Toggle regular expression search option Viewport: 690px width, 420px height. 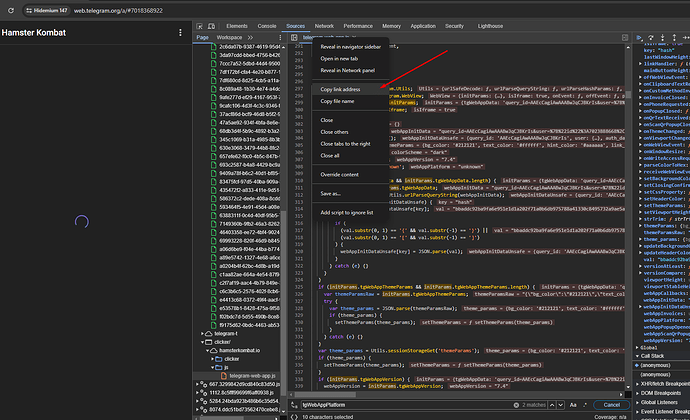coord(585,405)
